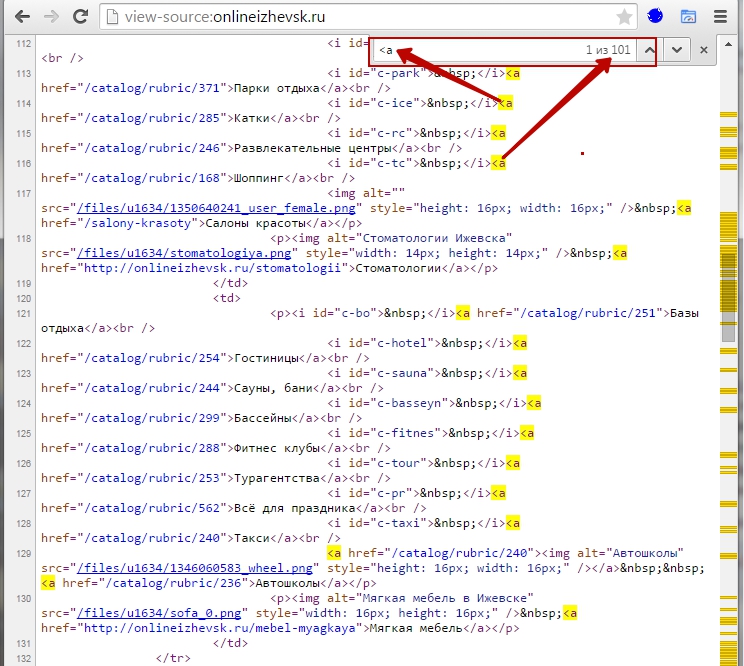Click the highlighted <a tag on line 129
The width and height of the screenshot is (744, 666).
point(335,552)
